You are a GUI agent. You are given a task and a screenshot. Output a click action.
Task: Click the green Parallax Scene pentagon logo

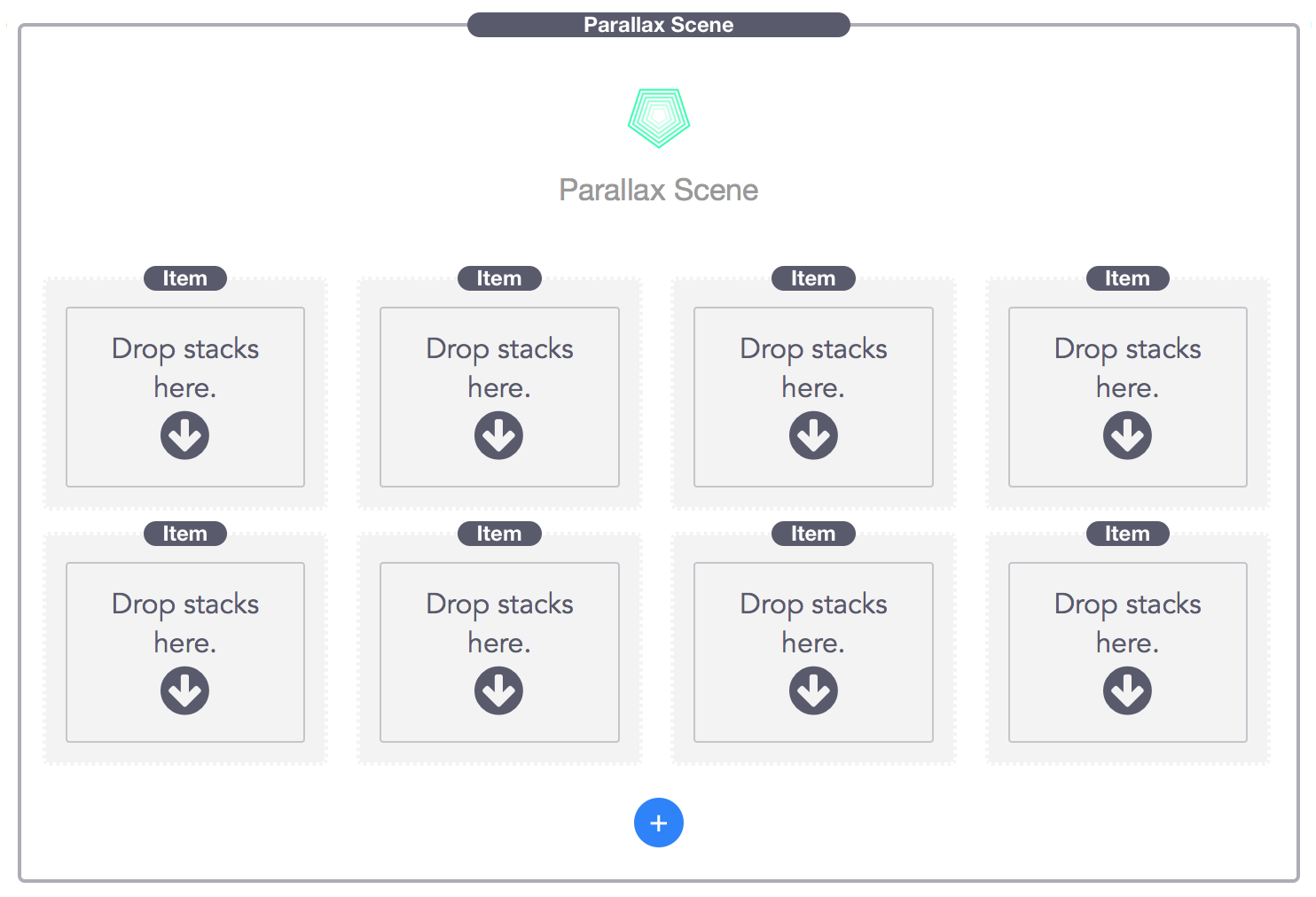(x=658, y=117)
